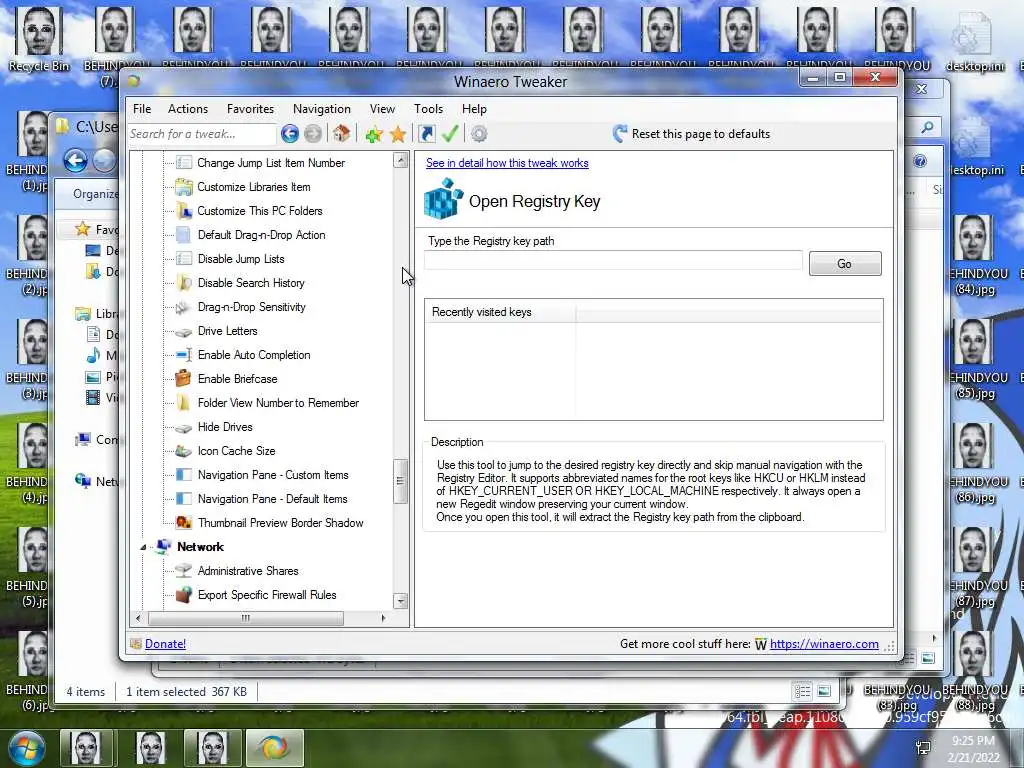Click the BEHINDYOU (84).jpg desktop file

point(975,256)
